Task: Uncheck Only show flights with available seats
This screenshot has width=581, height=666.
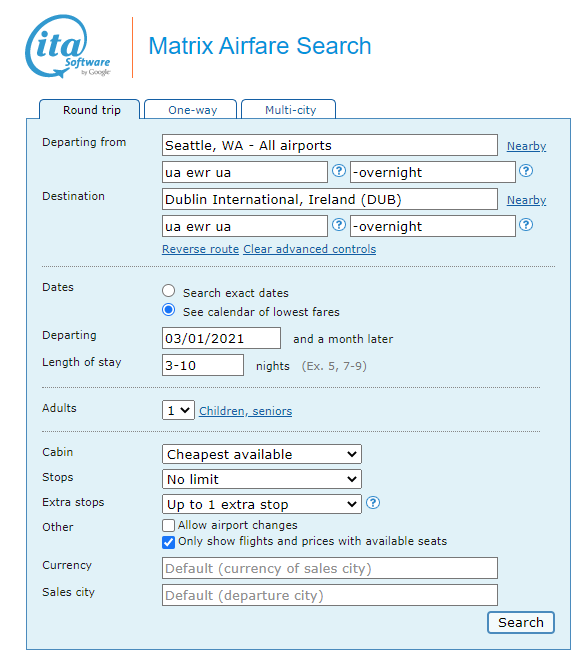Action: coord(169,542)
